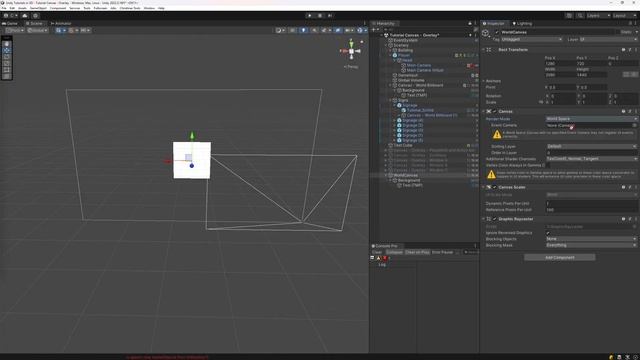The height and width of the screenshot is (360, 640).
Task: Toggle Vertex Color Always In Gamma checkbox
Action: coord(548,165)
